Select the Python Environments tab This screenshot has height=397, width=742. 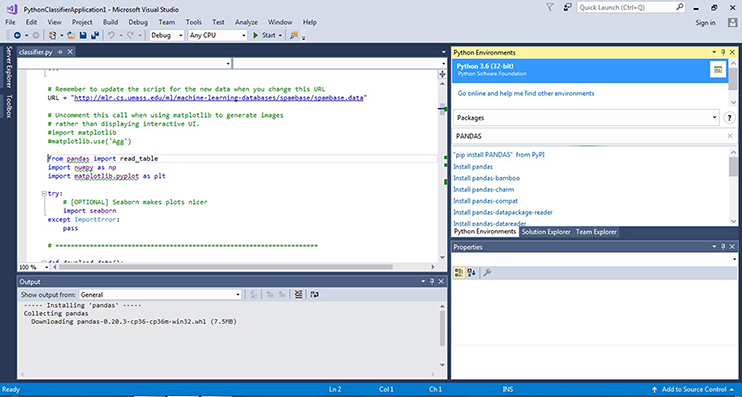485,232
